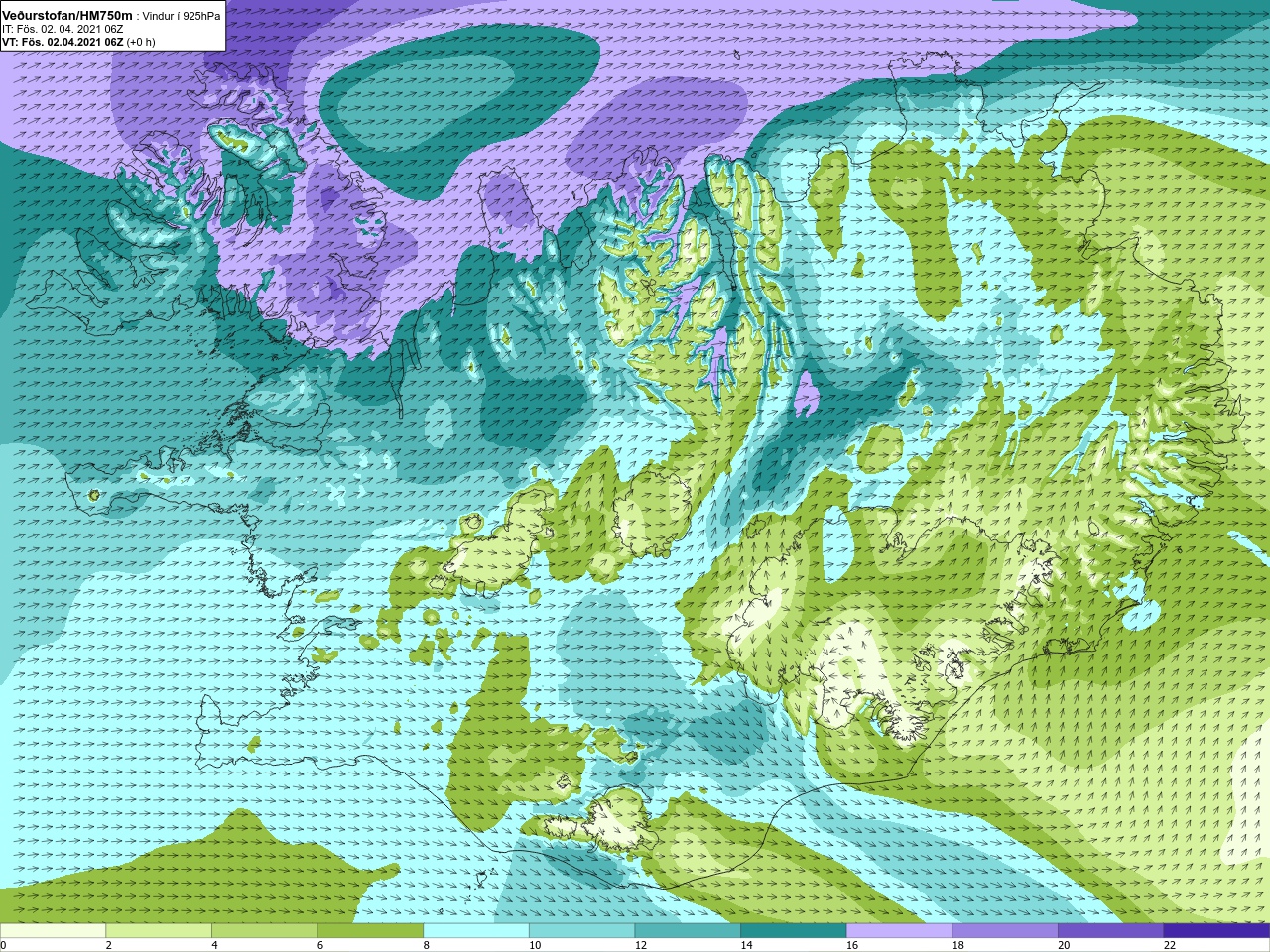1270x952 pixels.
Task: Click the 0–2 palest yellow legend swatch
Action: click(x=53, y=931)
